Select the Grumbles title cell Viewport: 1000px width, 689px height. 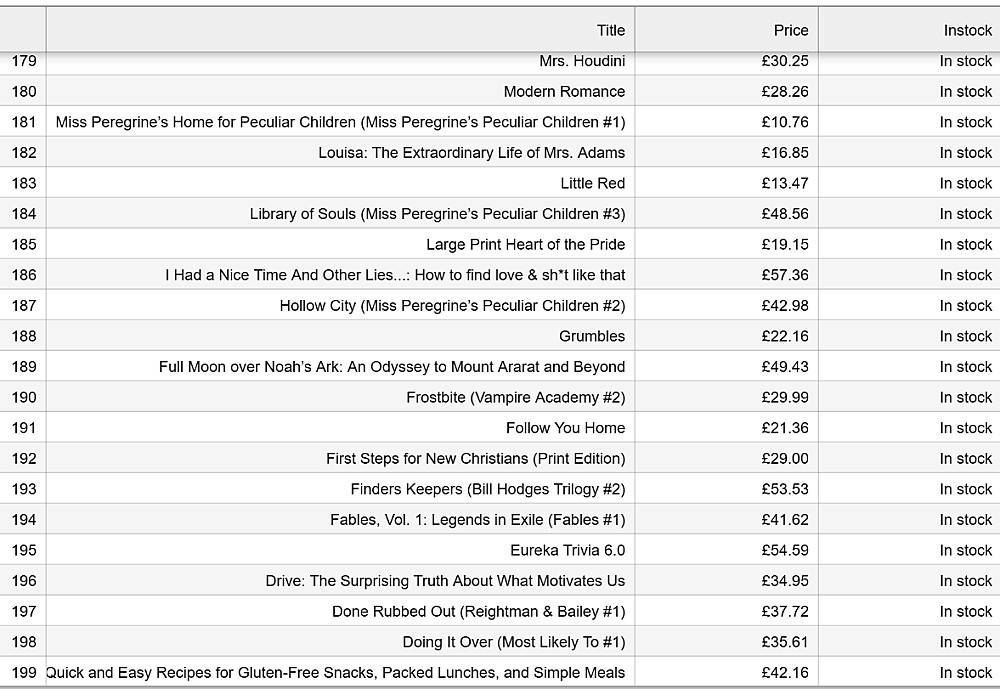click(x=592, y=336)
